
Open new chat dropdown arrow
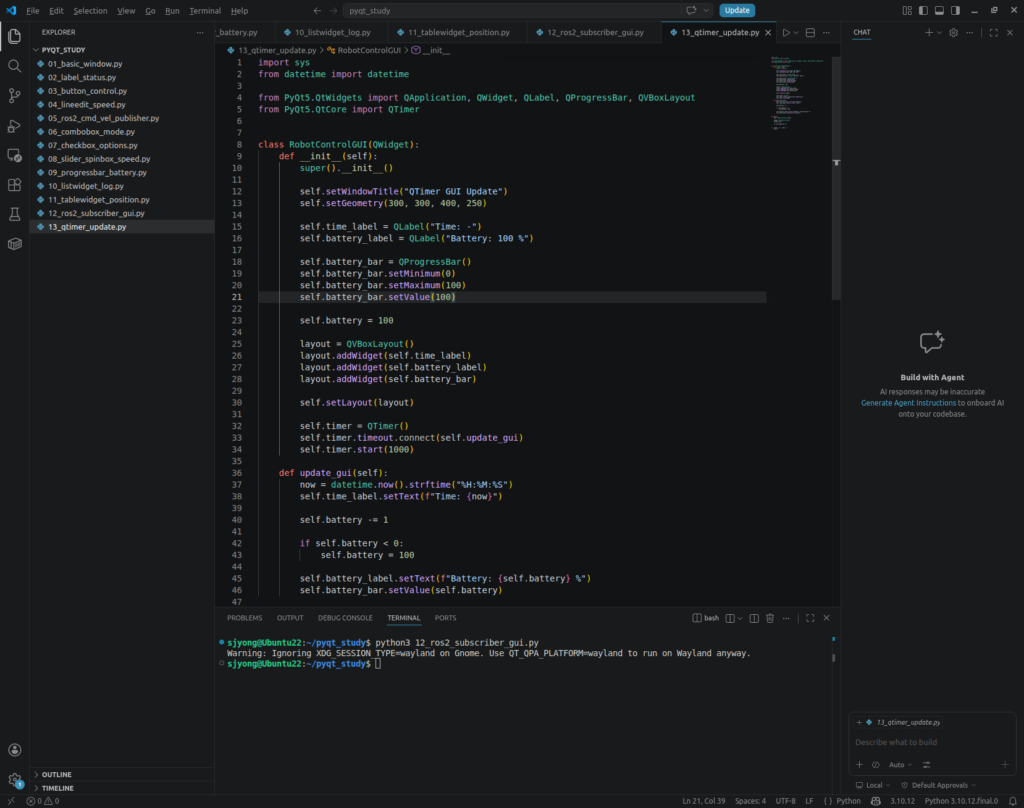[940, 33]
